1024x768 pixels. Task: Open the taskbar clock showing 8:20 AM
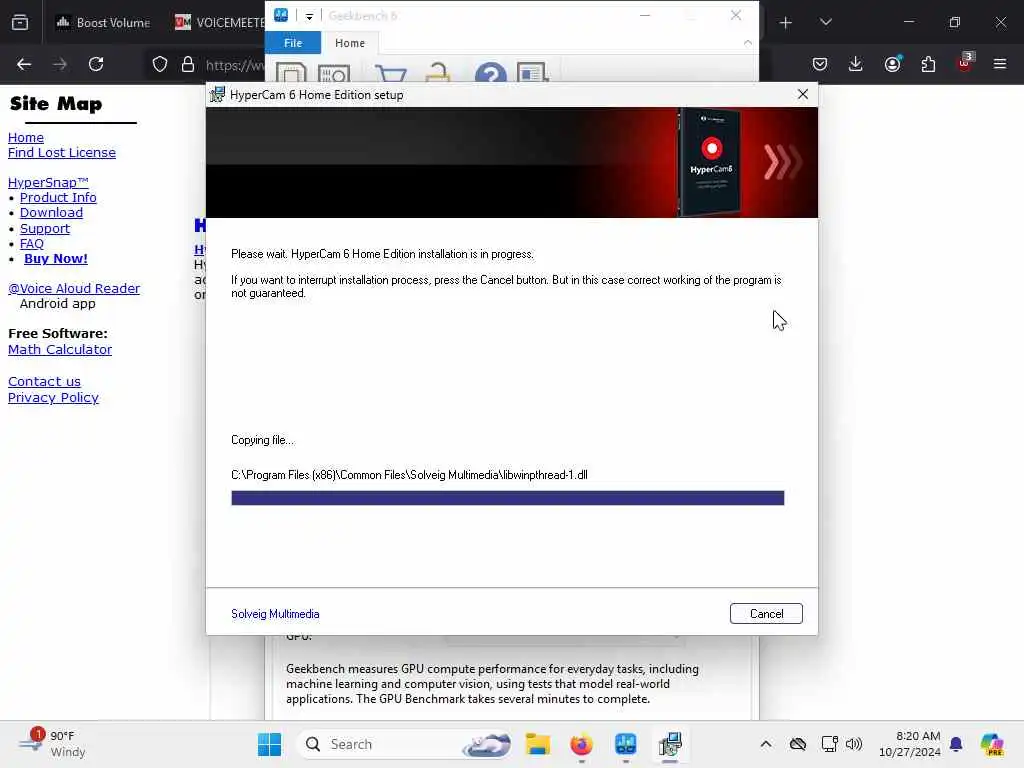(910, 744)
